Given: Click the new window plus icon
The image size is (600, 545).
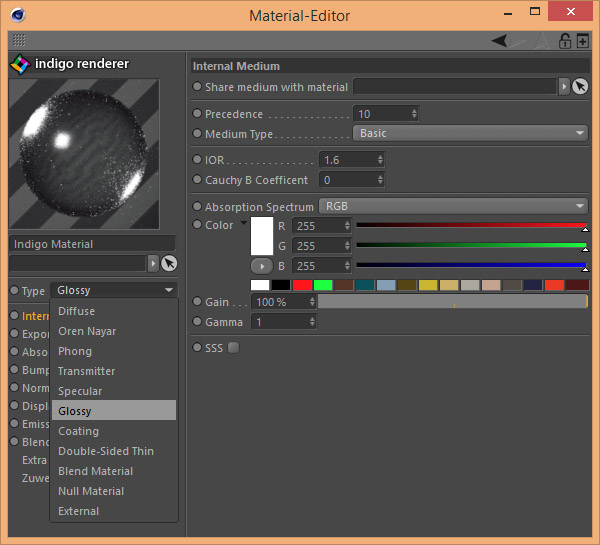Looking at the screenshot, I should (583, 41).
